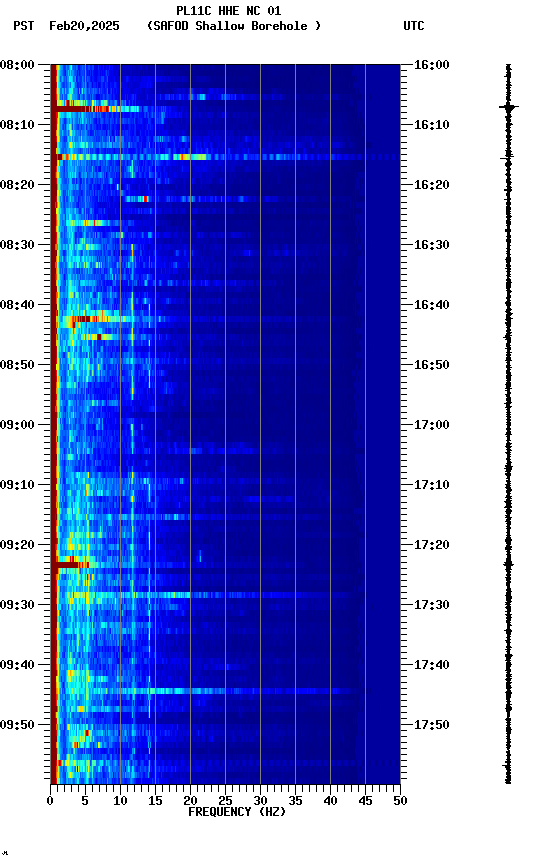Click the 17:50 UTC time label
The width and height of the screenshot is (552, 864).
coord(432,725)
